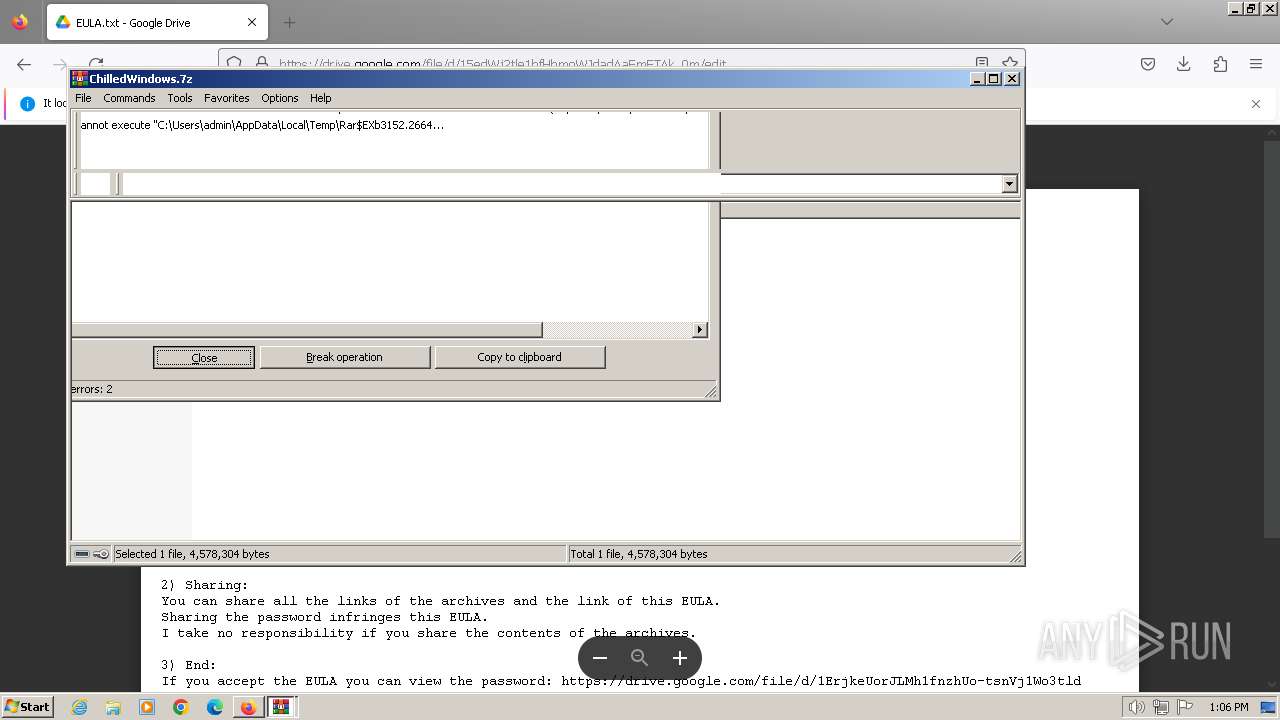The height and width of the screenshot is (720, 1280).
Task: Expand the WinRAR address bar dropdown
Action: 1009,184
